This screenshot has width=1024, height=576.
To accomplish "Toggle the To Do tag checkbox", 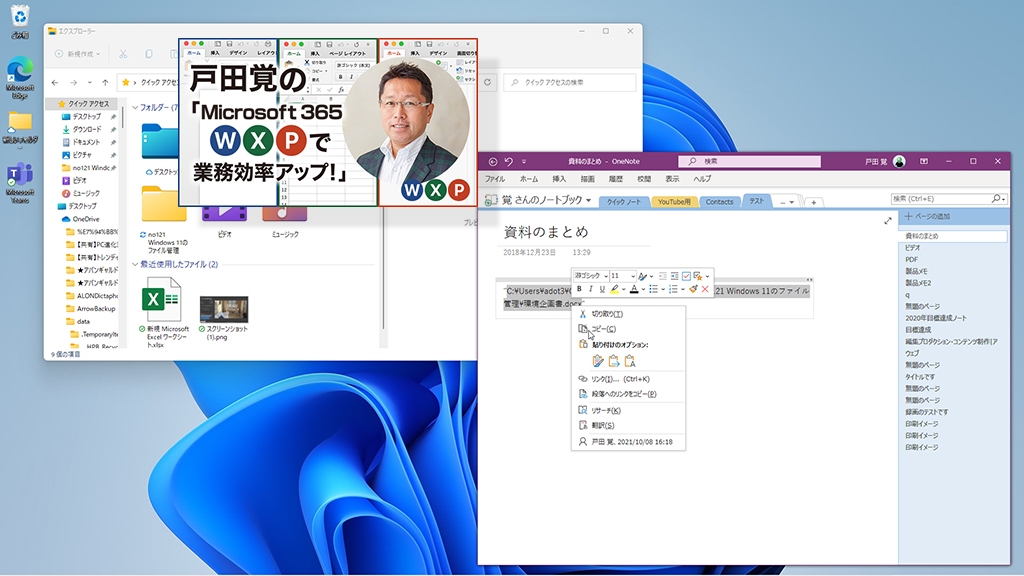I will (x=686, y=276).
